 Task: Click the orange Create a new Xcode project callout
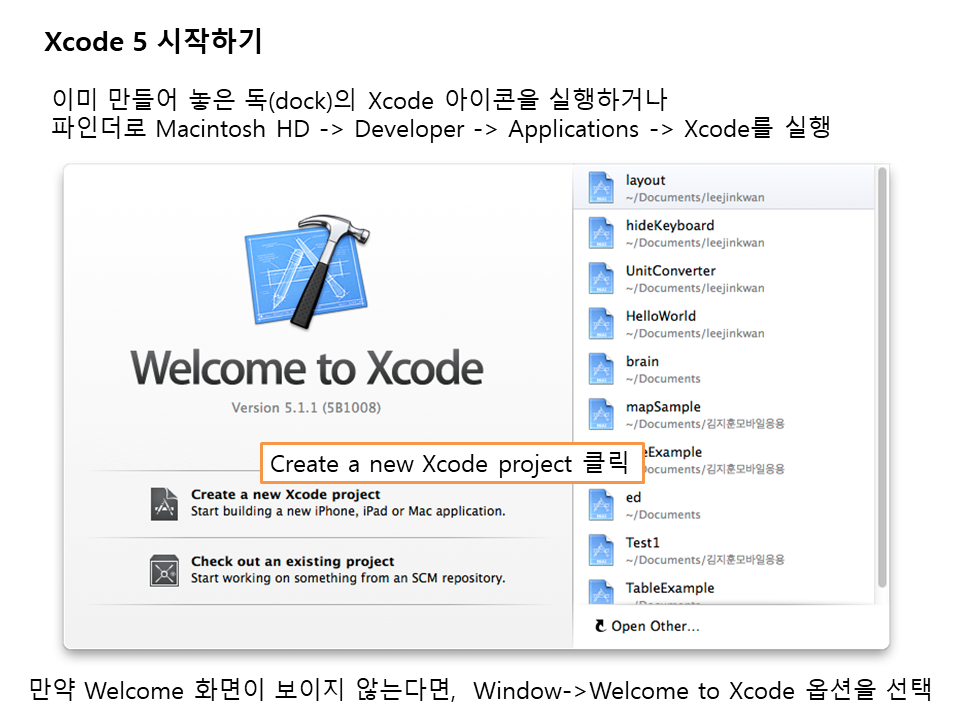[451, 464]
